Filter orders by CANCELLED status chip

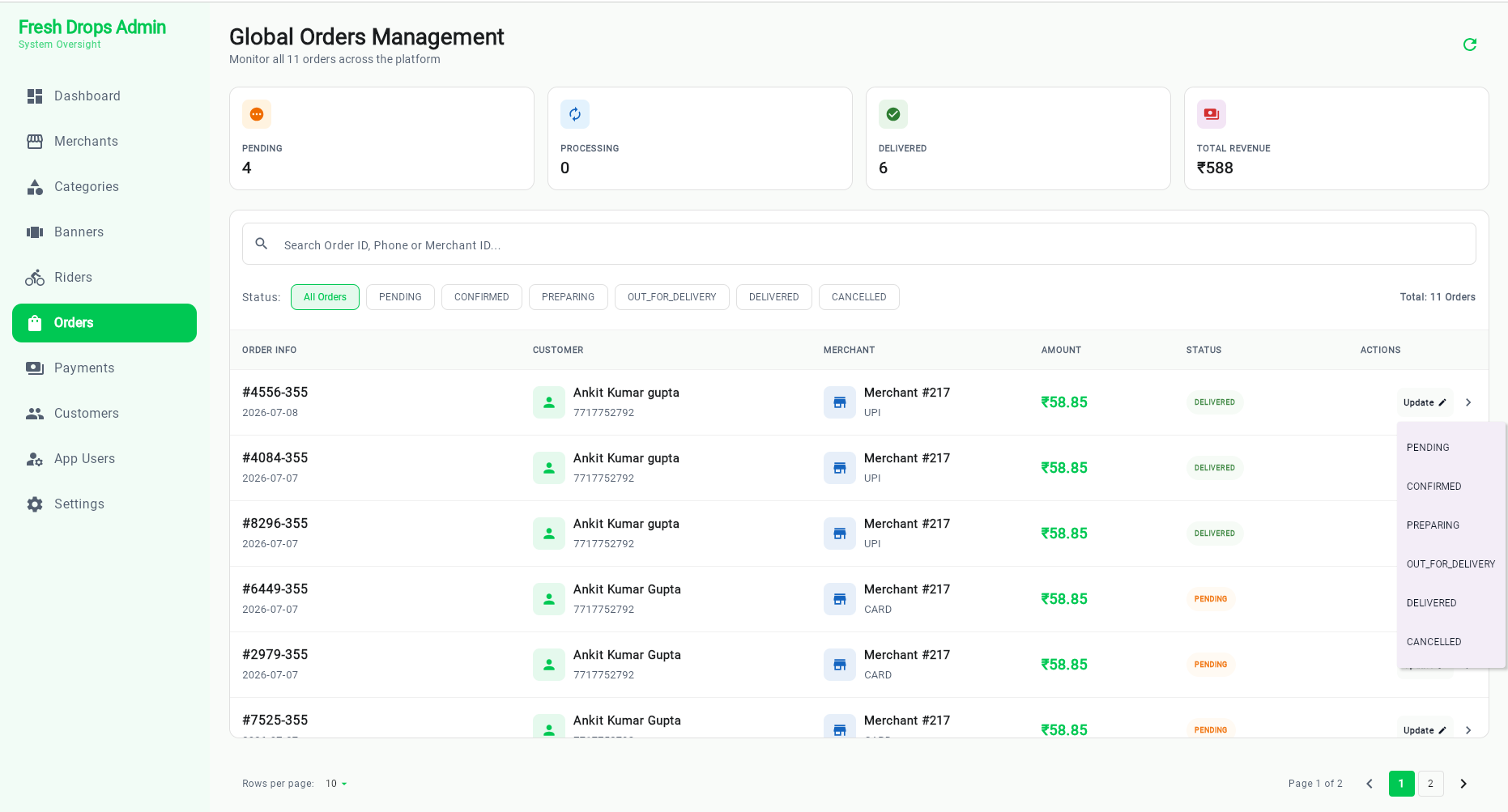coord(859,297)
